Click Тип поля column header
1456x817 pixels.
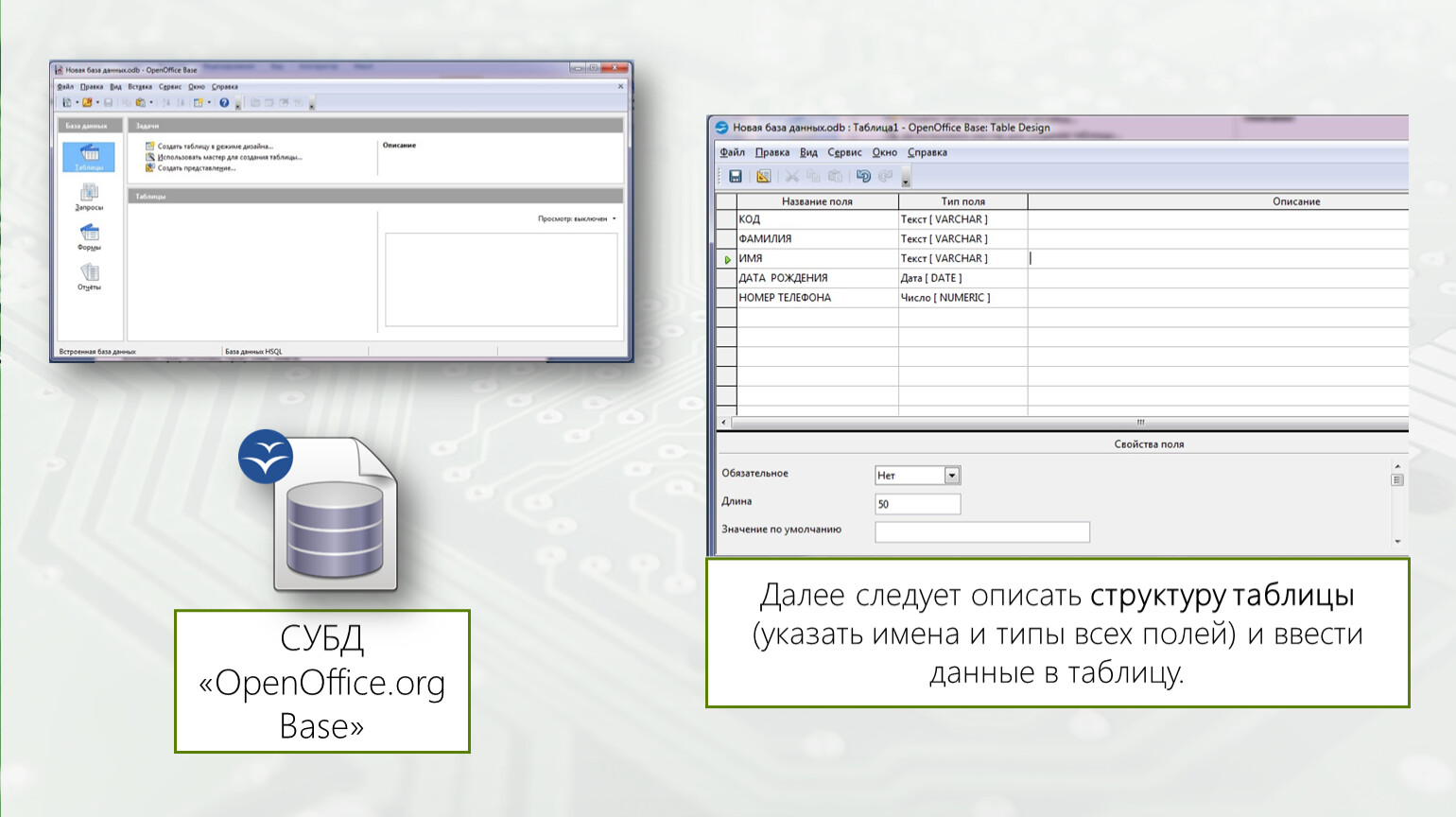click(962, 201)
